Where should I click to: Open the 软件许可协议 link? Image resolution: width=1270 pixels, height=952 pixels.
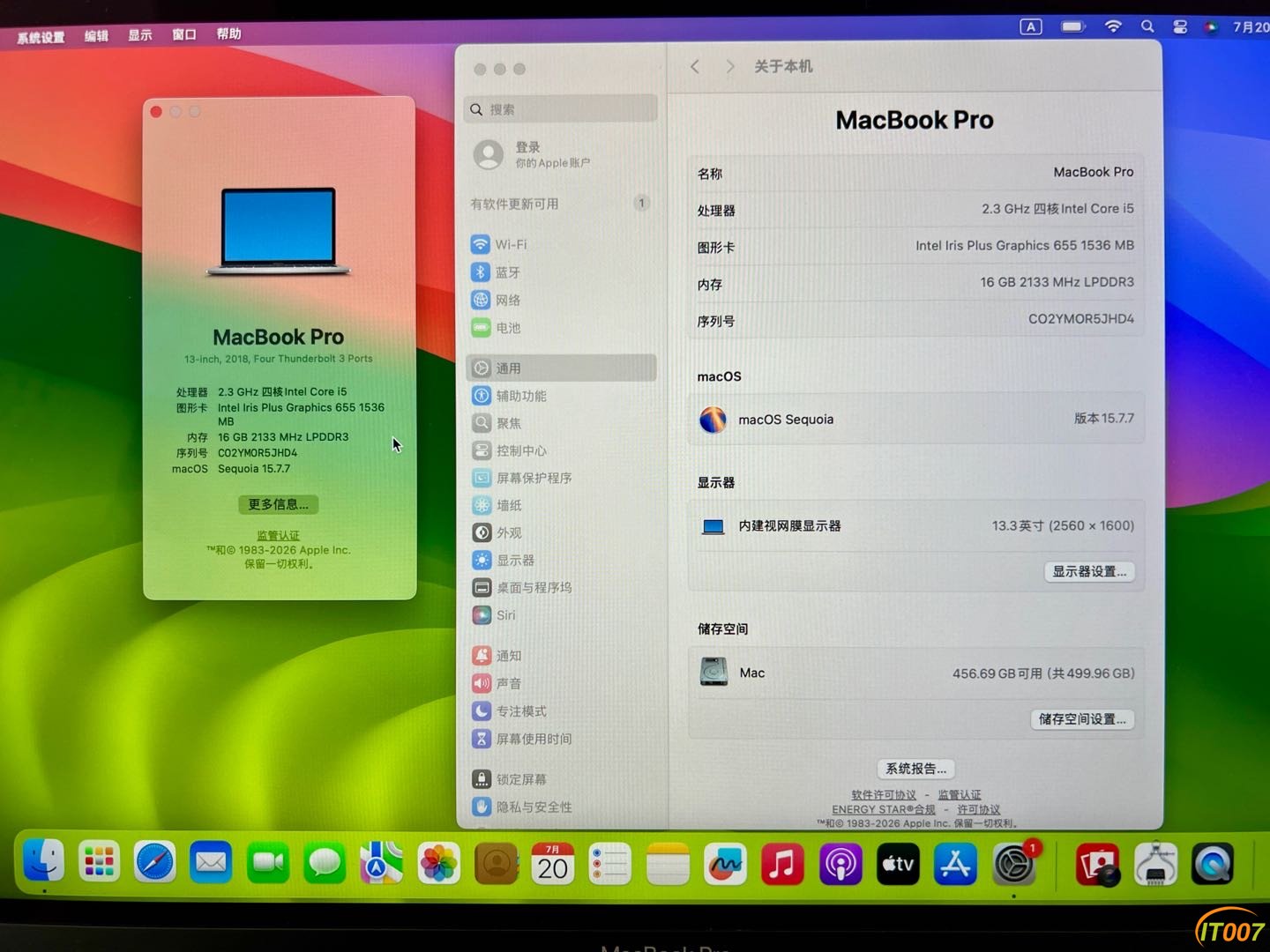point(884,795)
